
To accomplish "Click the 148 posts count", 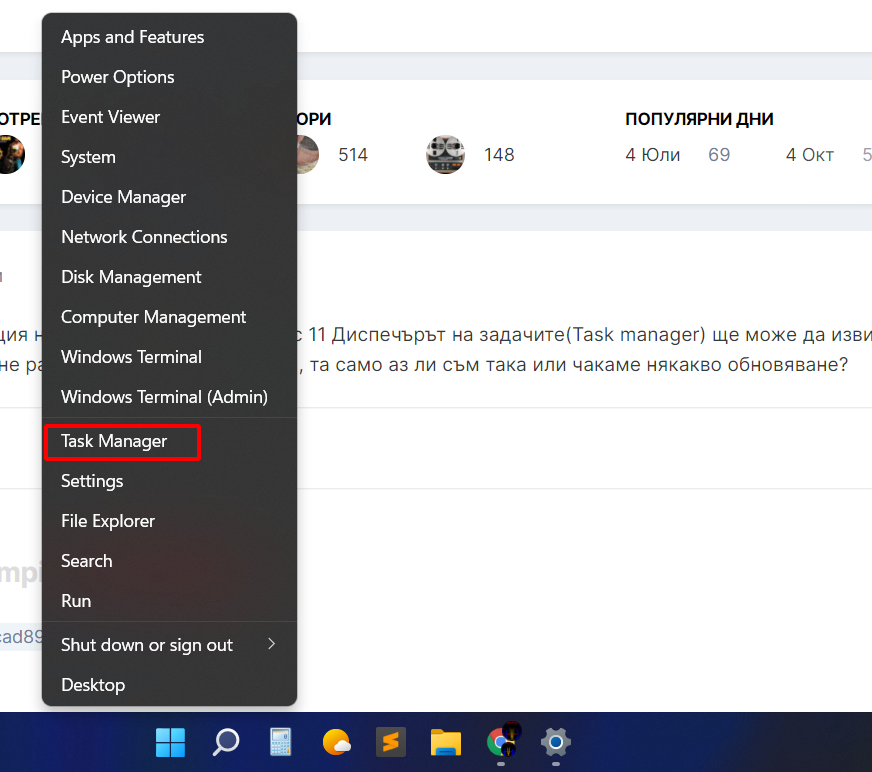I will [x=499, y=155].
